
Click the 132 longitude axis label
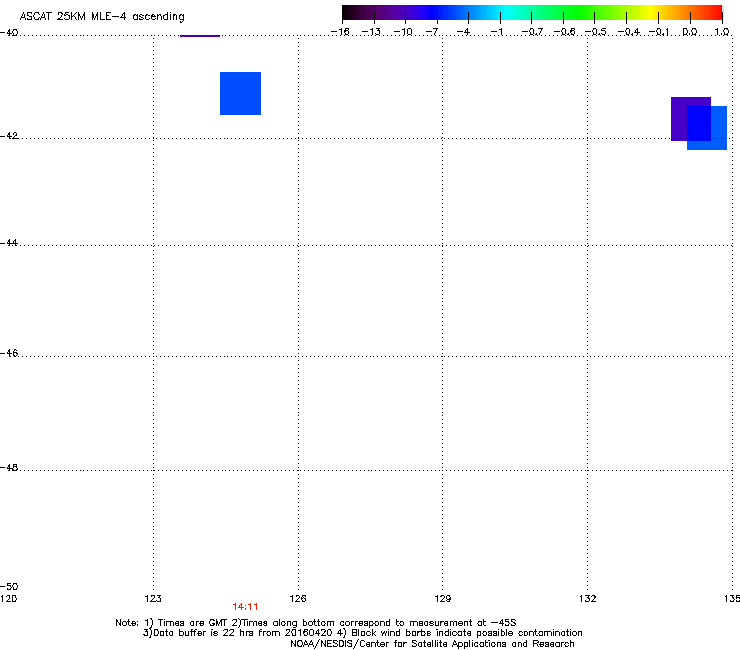coord(588,599)
